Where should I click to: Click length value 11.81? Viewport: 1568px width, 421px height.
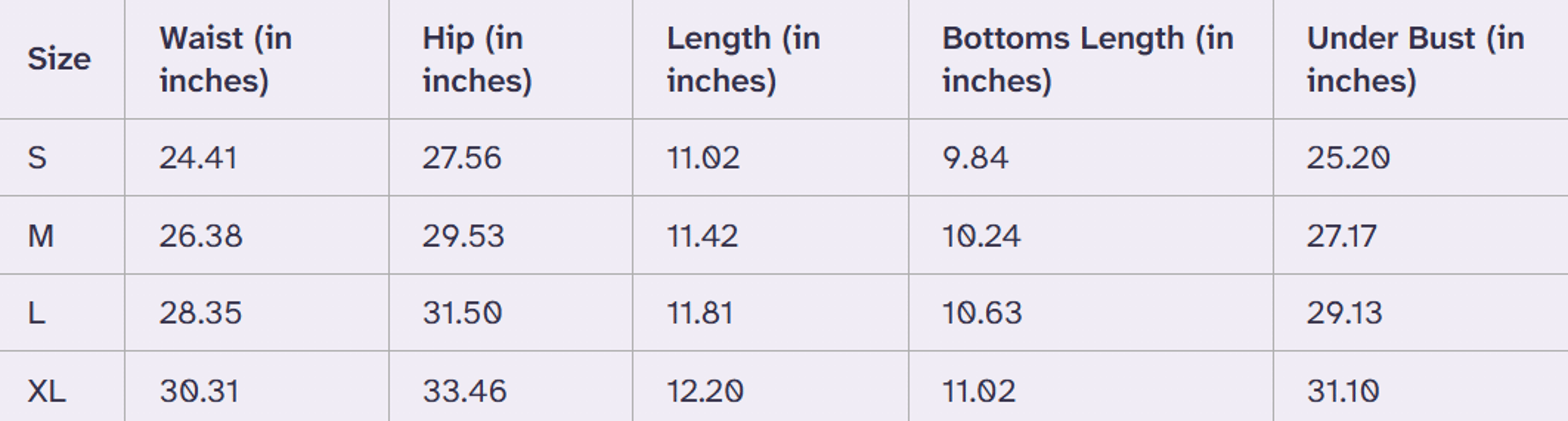point(700,313)
